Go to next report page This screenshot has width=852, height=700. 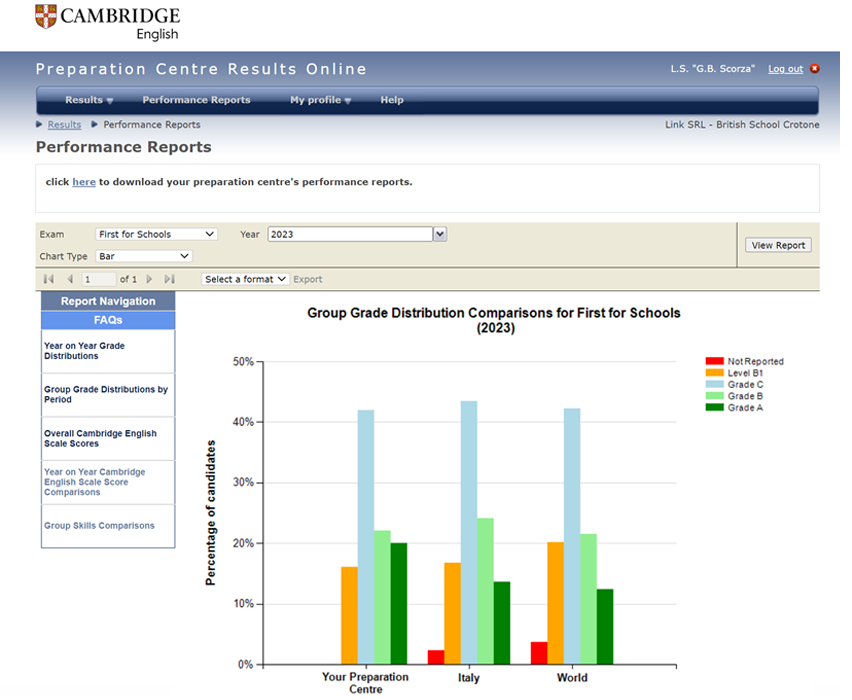[x=149, y=279]
